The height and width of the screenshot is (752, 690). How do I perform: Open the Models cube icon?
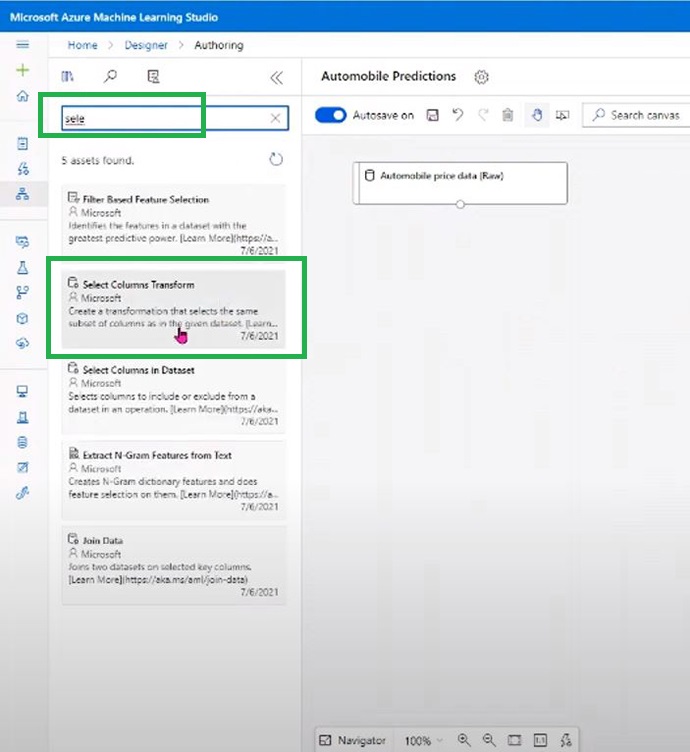click(x=23, y=318)
